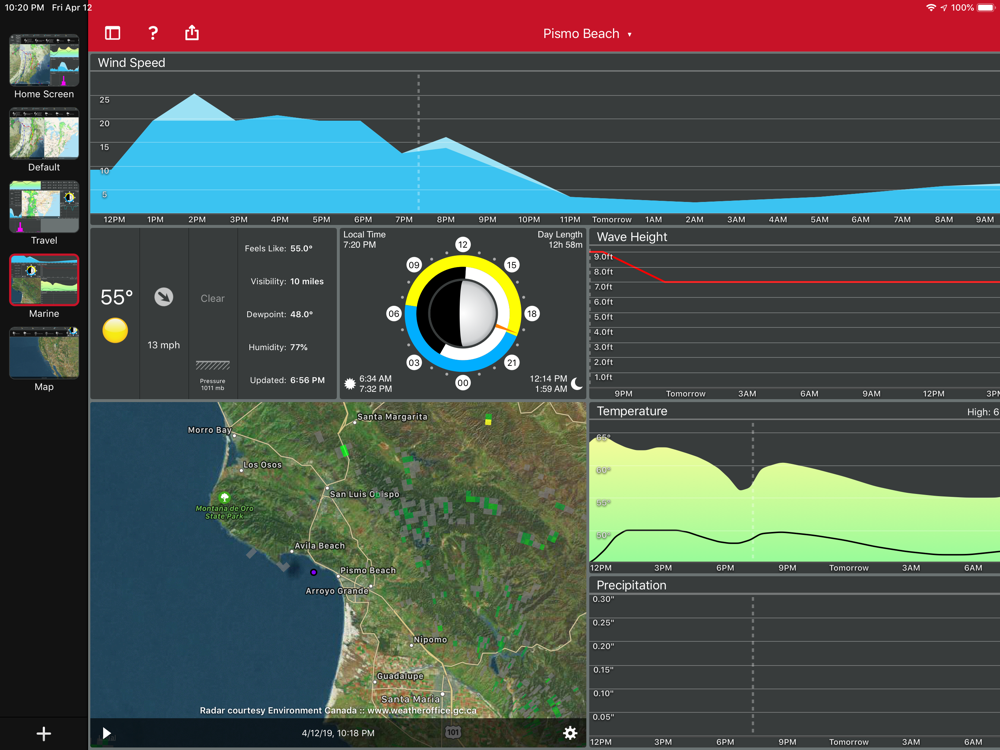This screenshot has width=1000, height=750.
Task: Tap Avila Beach label on map
Action: 320,546
